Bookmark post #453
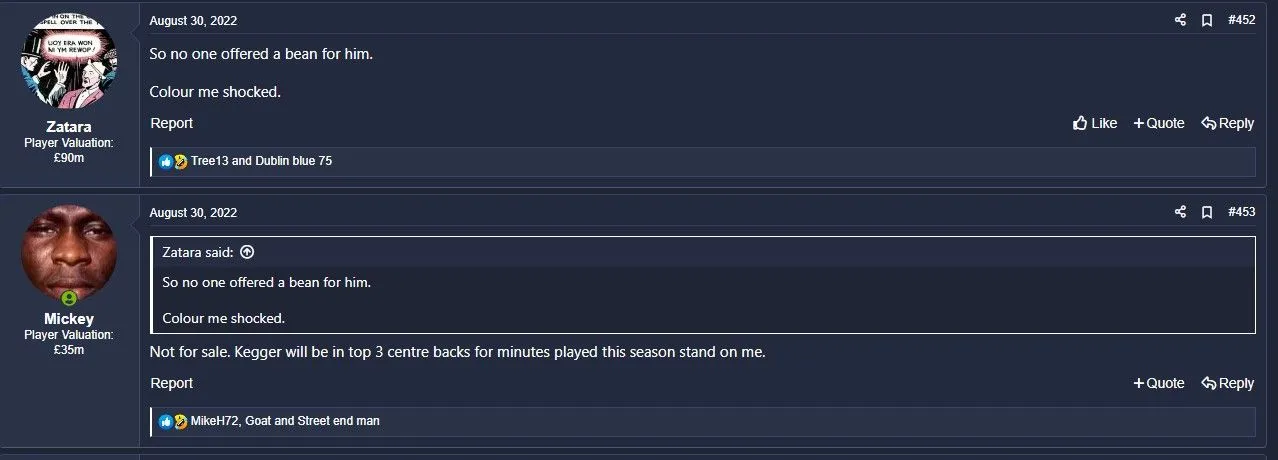 point(1207,212)
